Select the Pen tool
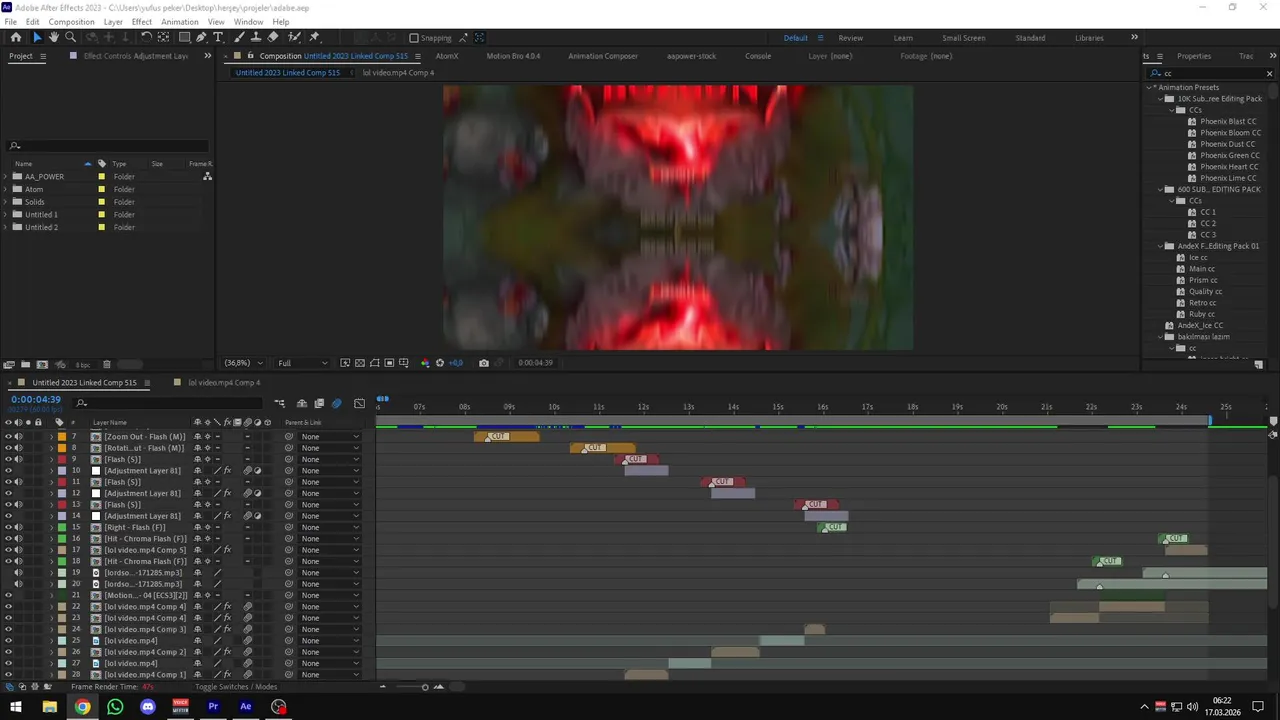The height and width of the screenshot is (720, 1280). [201, 38]
